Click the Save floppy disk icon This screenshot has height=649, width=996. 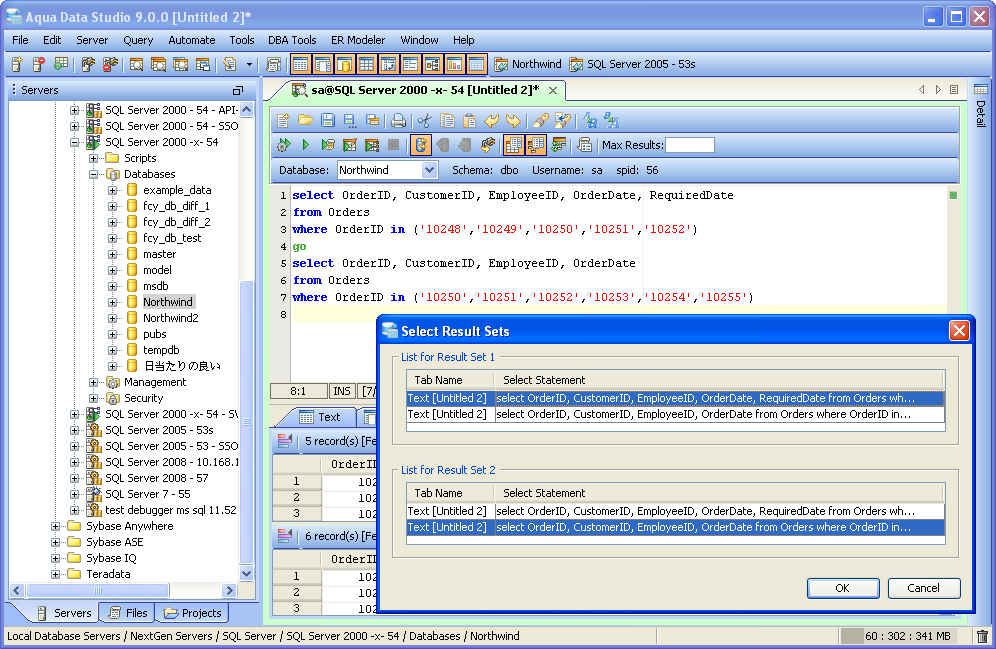point(328,120)
